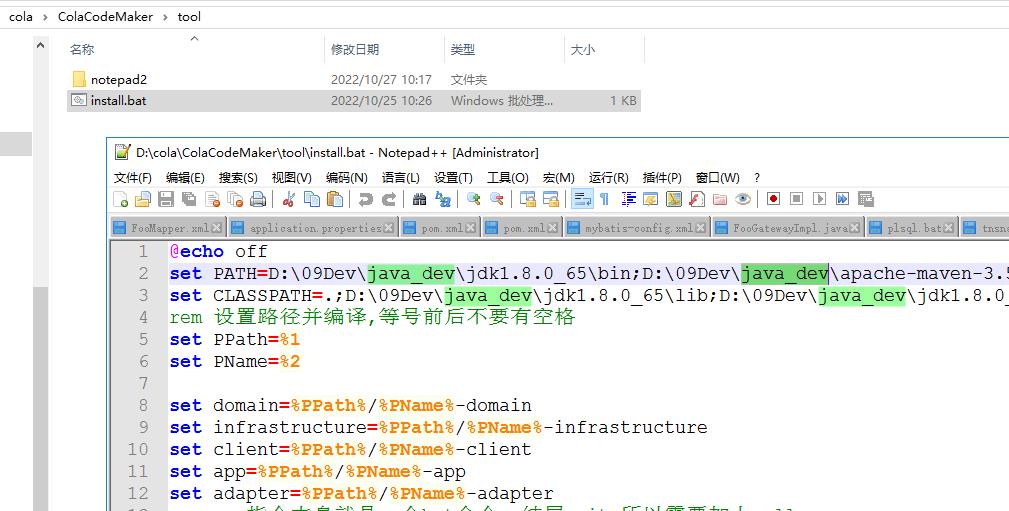The width and height of the screenshot is (1009, 511).
Task: Run macro multiple times icon
Action: 842,199
